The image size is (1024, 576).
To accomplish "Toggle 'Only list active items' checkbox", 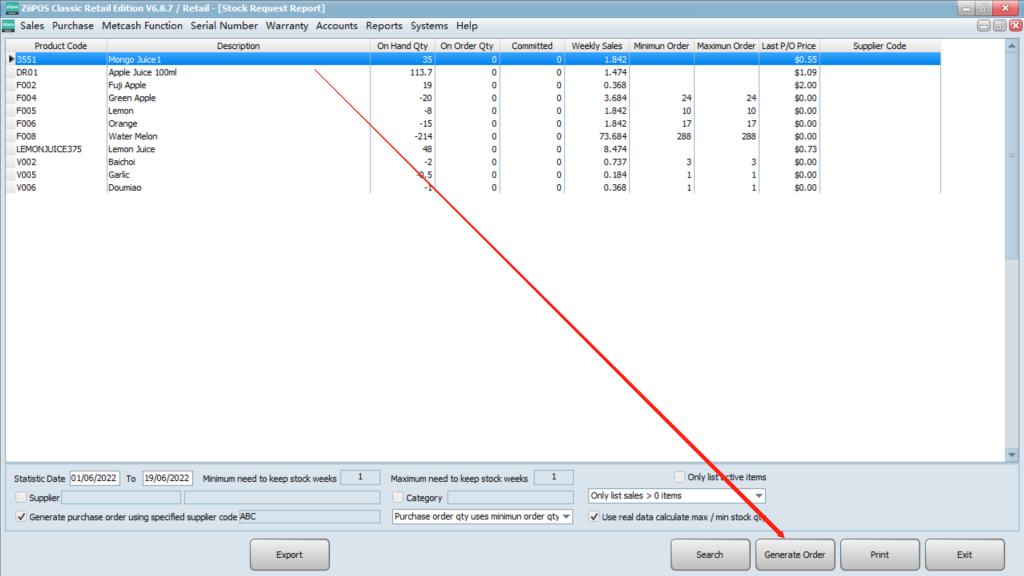I will [x=680, y=478].
